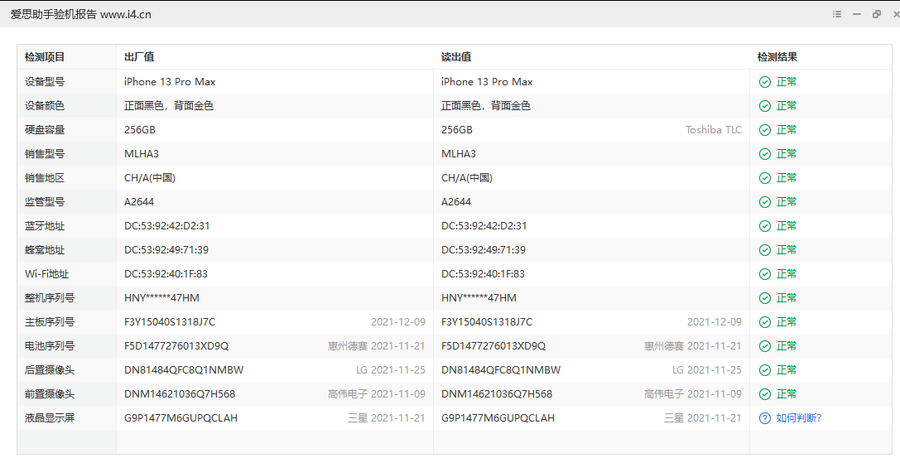Viewport: 900px width, 458px height.
Task: Click factory value MLHA3 sales model
Action: [142, 154]
